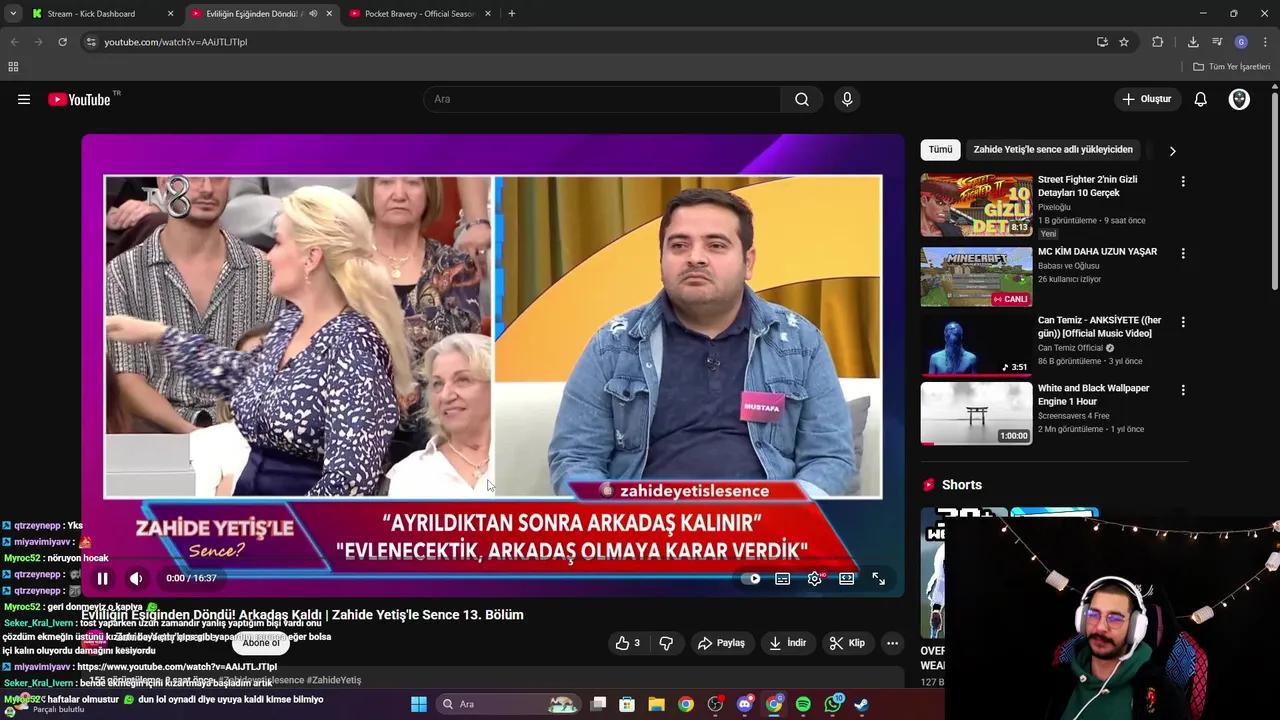Open White and Black Wallpaper Engine title
Image resolution: width=1280 pixels, height=720 pixels.
click(1094, 395)
